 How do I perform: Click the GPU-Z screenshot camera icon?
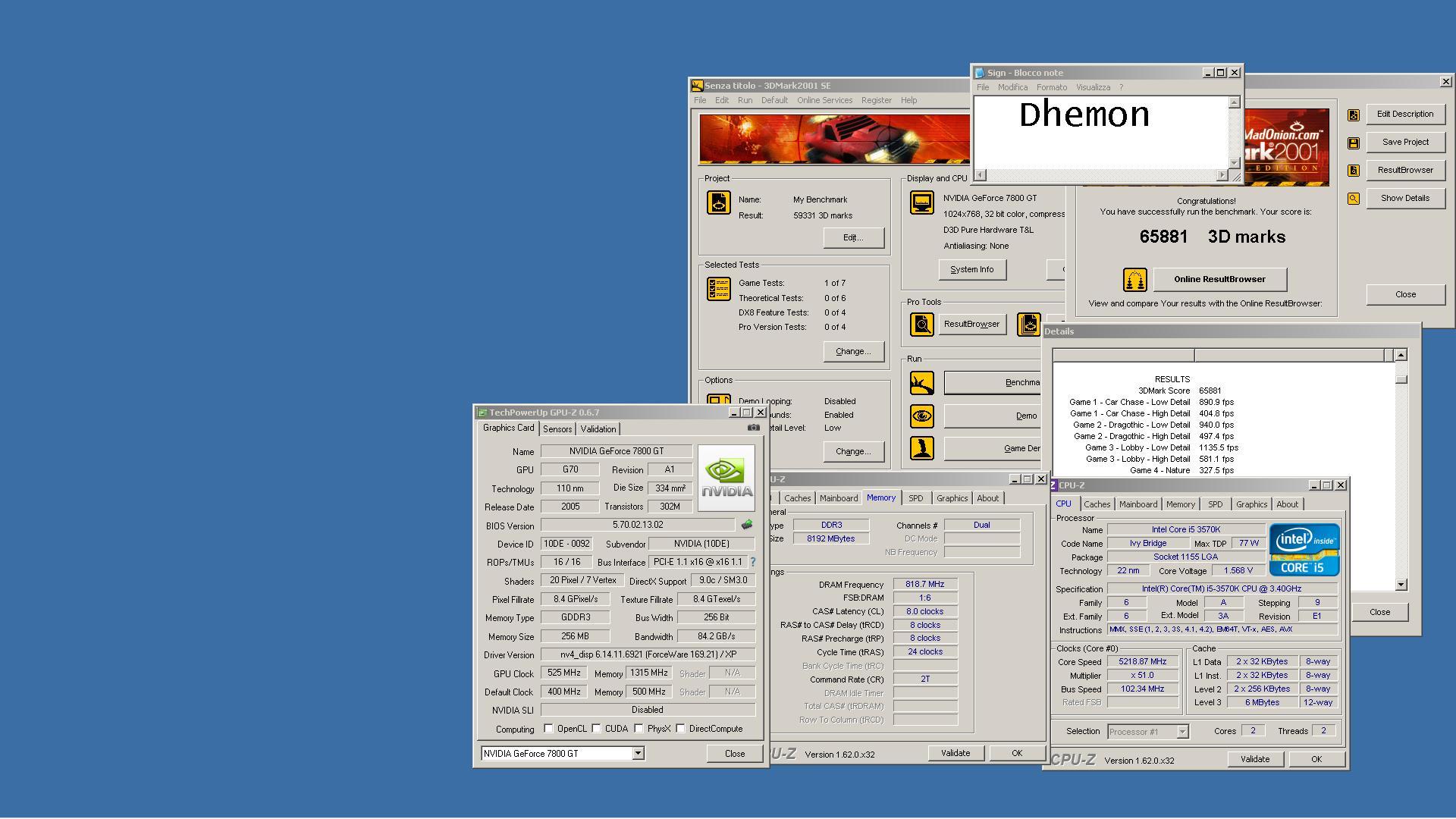(753, 428)
